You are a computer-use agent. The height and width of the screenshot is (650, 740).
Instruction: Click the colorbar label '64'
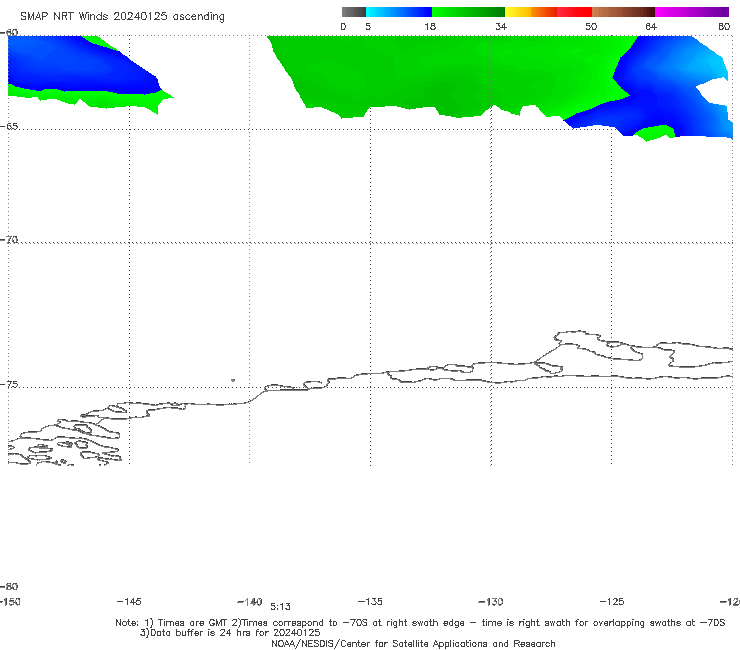pos(651,26)
